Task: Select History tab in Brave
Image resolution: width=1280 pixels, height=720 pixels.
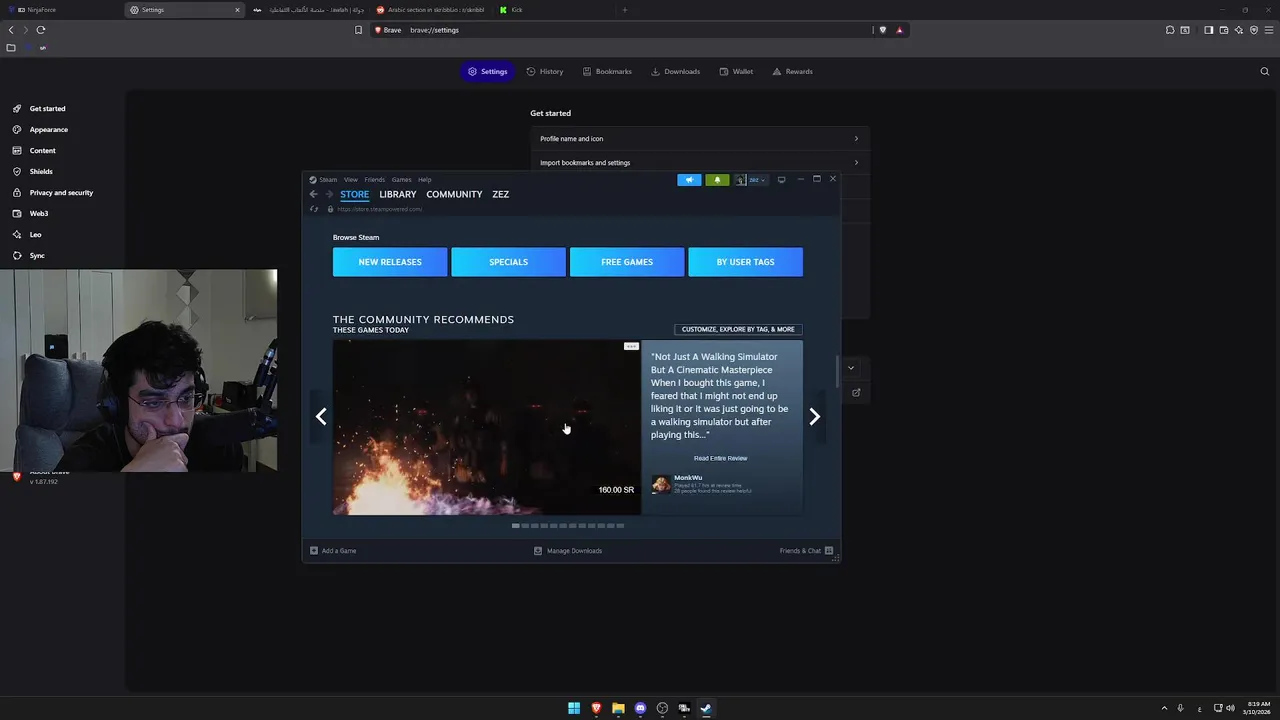Action: pyautogui.click(x=544, y=71)
